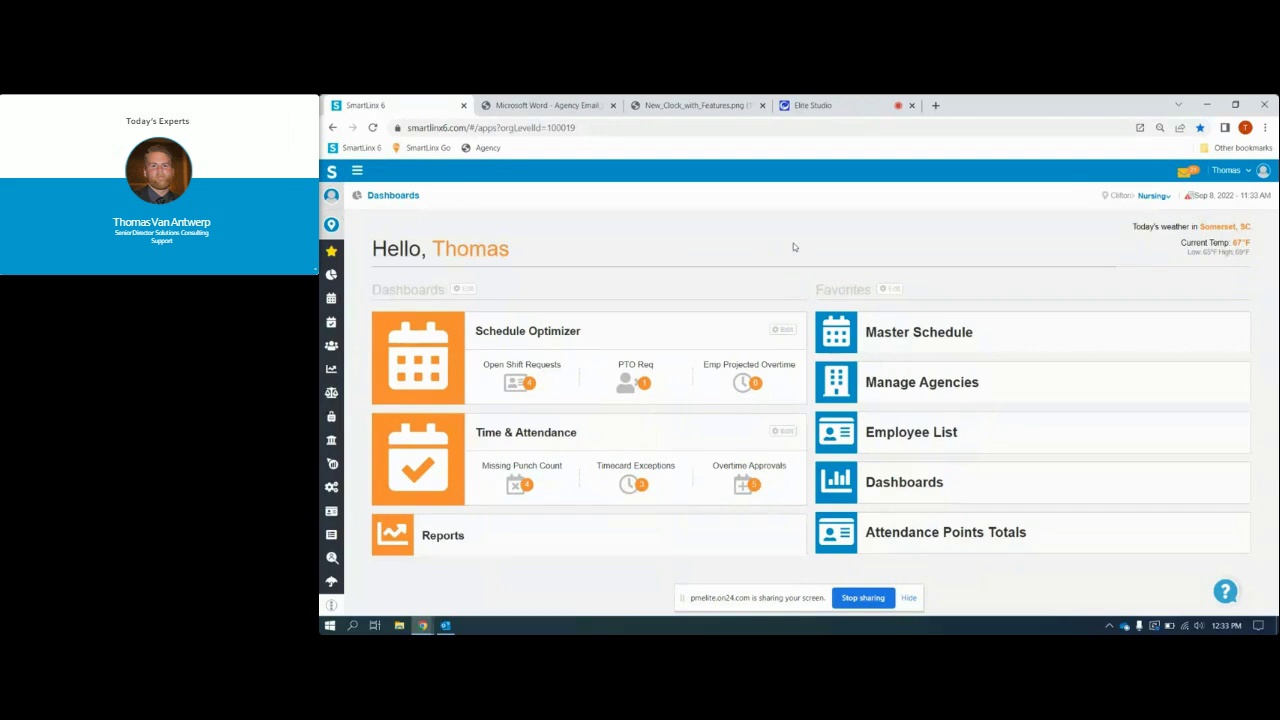Open Master Schedule favorite
This screenshot has width=1280, height=720.
point(1033,332)
